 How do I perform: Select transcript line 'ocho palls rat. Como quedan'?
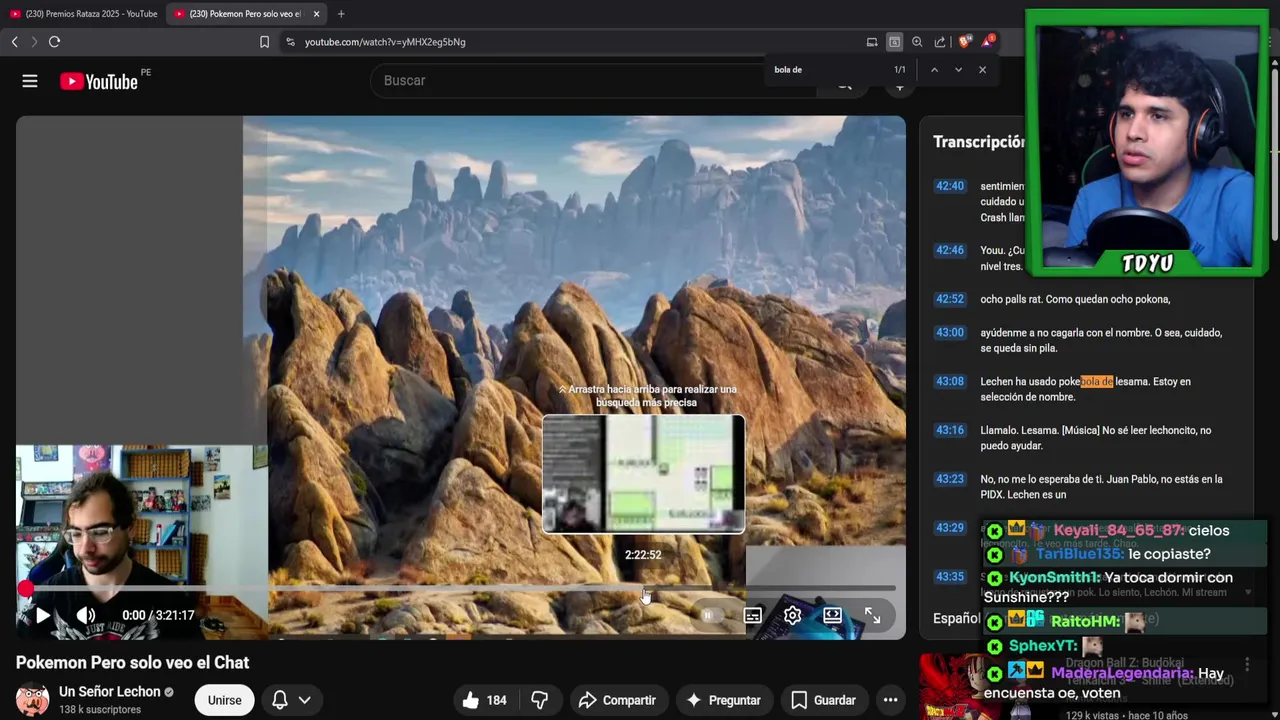click(1075, 299)
